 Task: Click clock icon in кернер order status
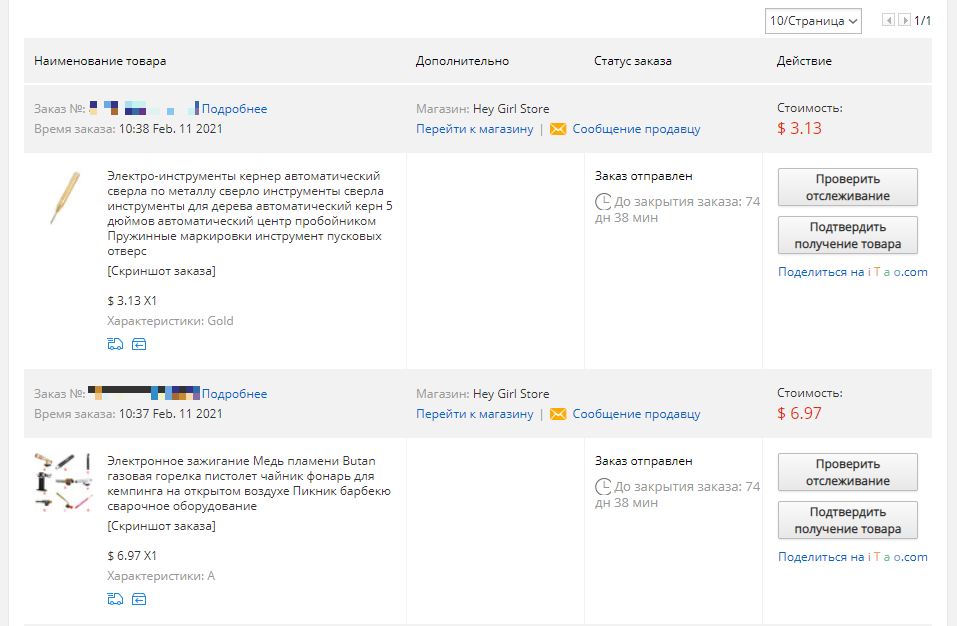tap(603, 201)
